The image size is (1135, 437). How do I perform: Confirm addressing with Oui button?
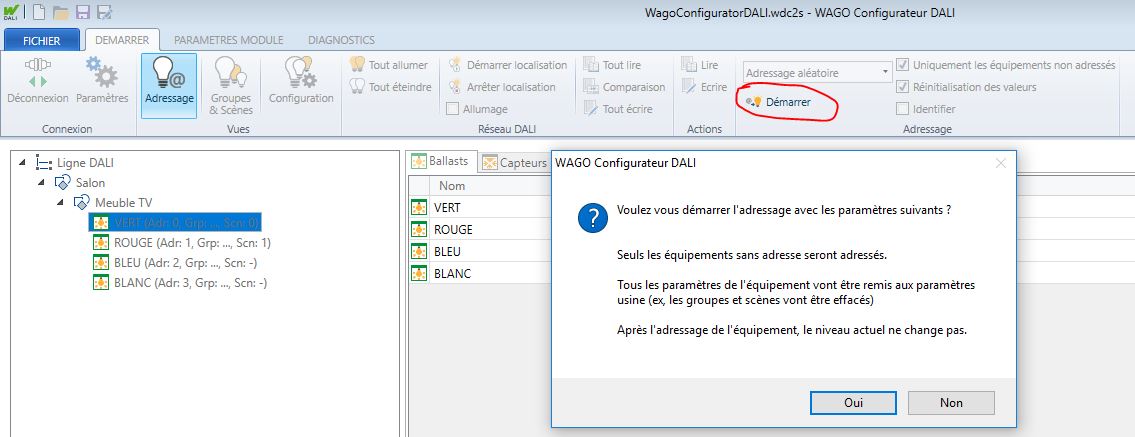tap(853, 403)
